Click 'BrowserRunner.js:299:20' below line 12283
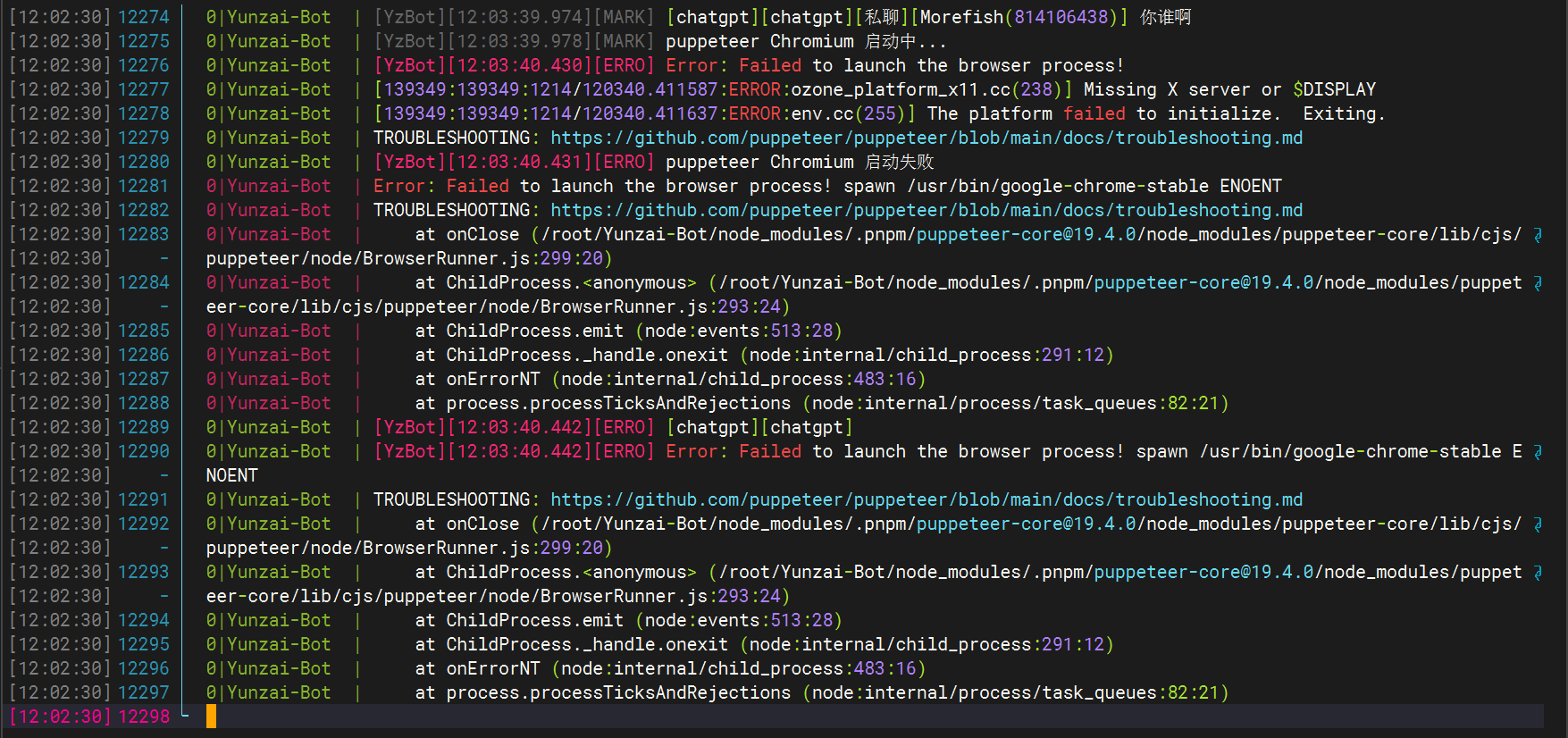This screenshot has height=738, width=1568. point(482,258)
